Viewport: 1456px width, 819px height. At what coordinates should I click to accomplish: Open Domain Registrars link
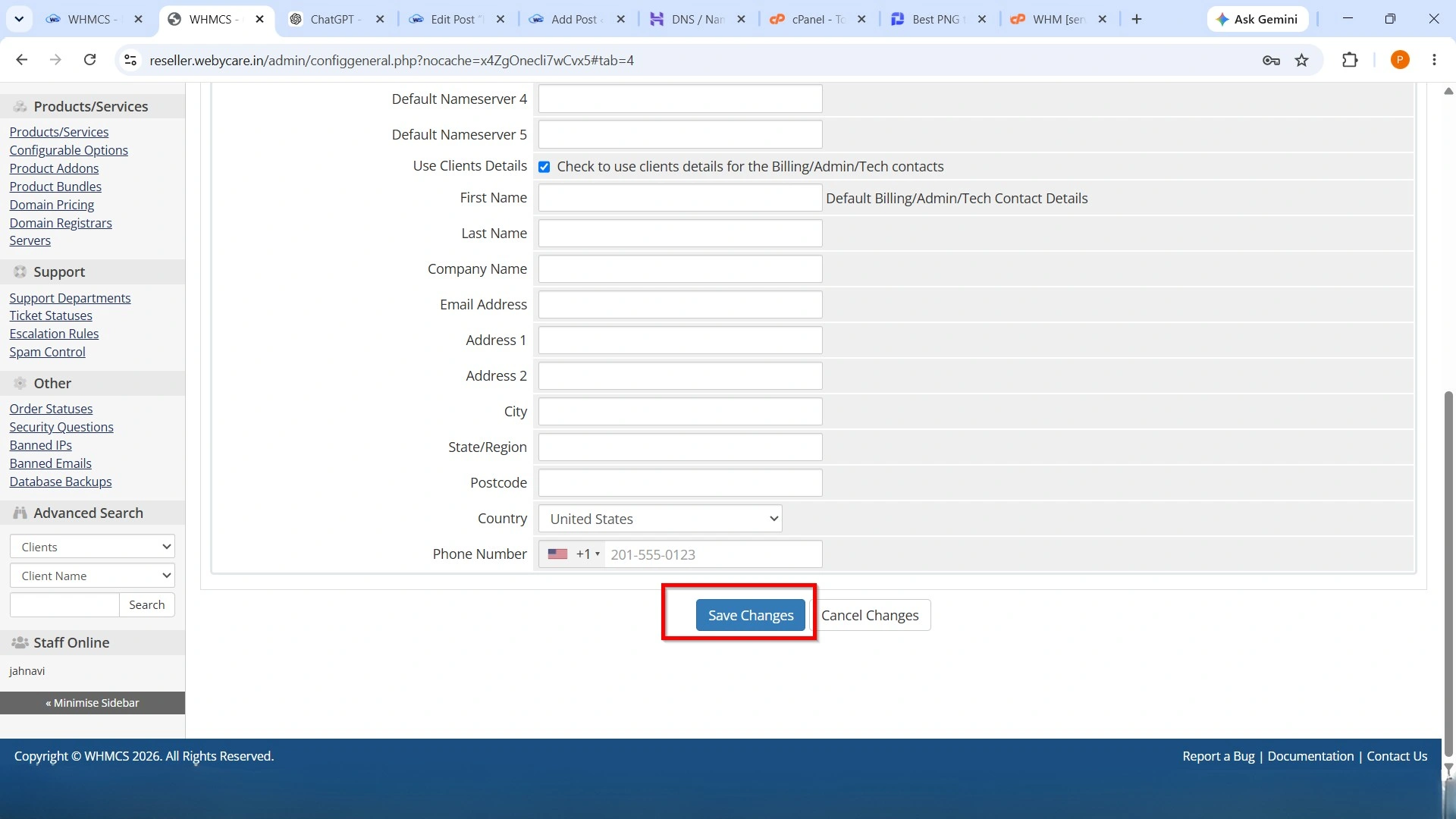point(61,223)
